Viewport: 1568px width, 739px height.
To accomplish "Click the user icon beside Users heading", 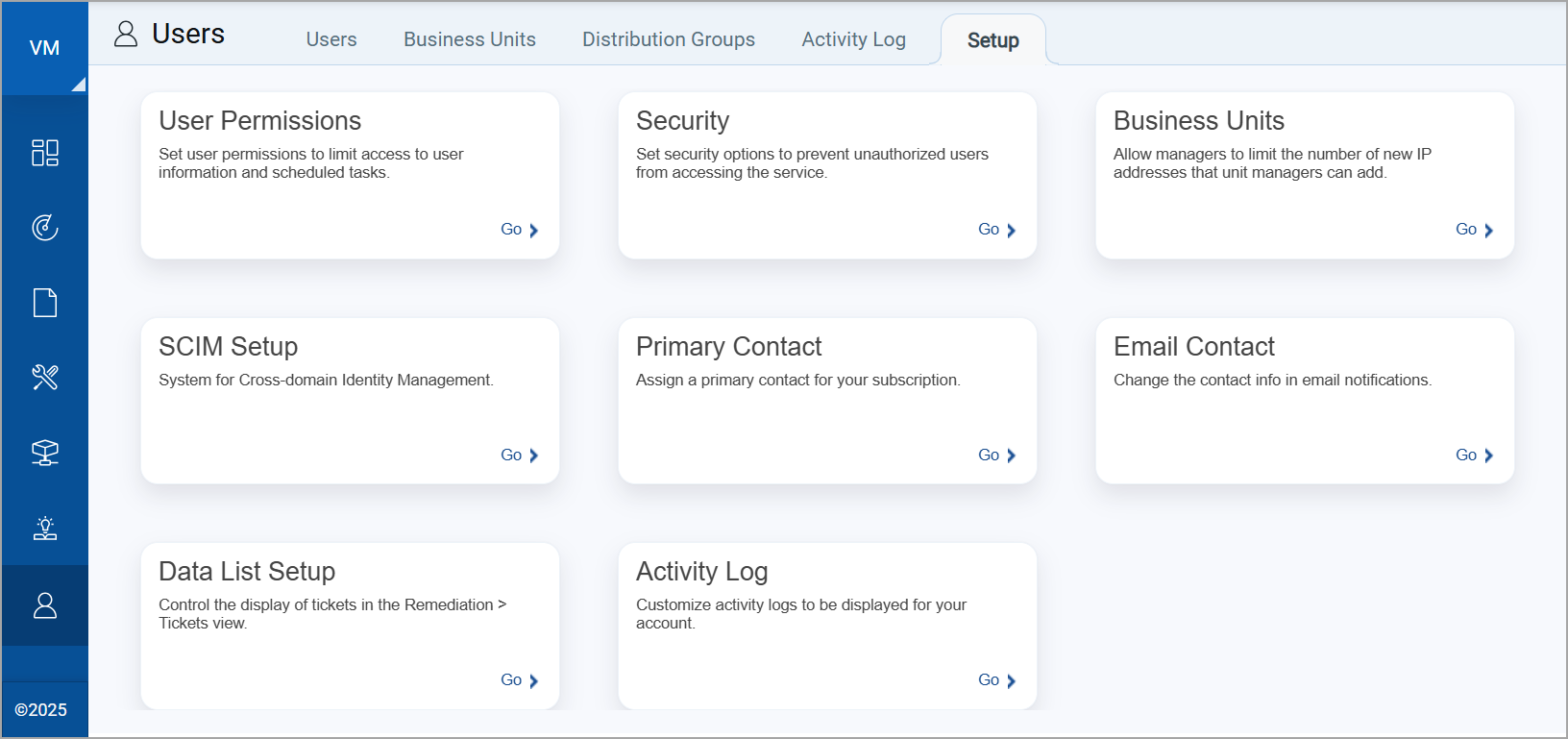I will tap(126, 35).
